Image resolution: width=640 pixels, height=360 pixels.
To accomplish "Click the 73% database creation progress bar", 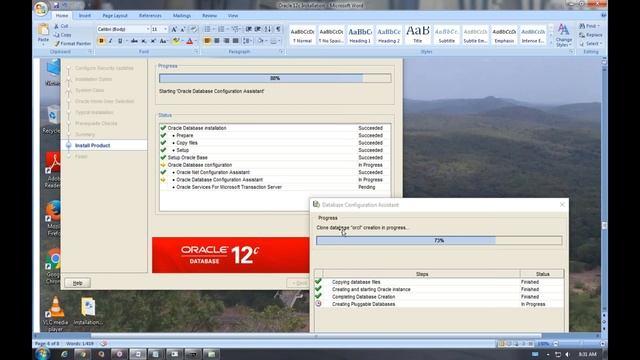I will point(439,240).
